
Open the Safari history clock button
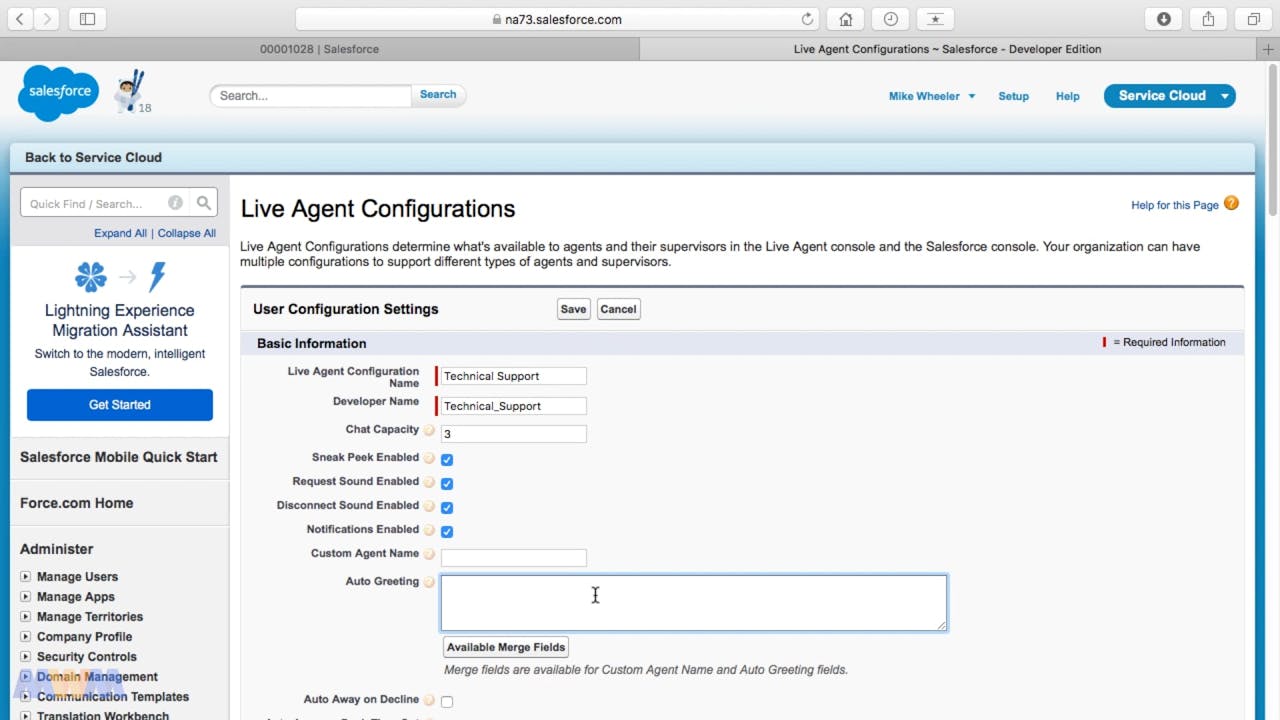coord(890,19)
